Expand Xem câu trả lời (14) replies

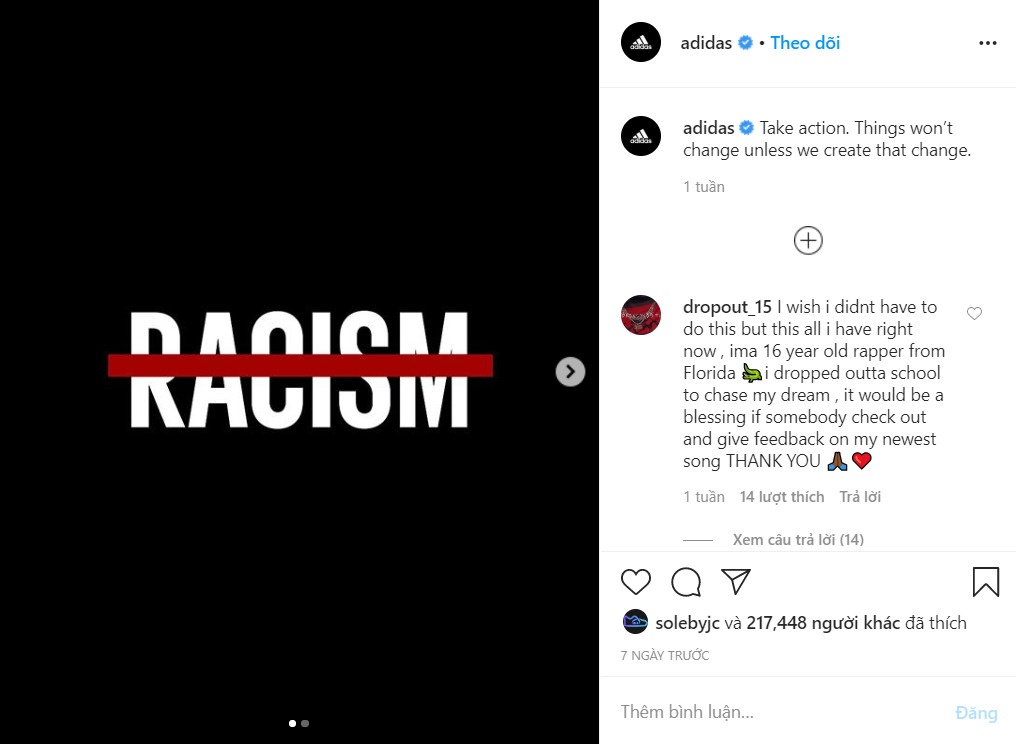pyautogui.click(x=798, y=539)
